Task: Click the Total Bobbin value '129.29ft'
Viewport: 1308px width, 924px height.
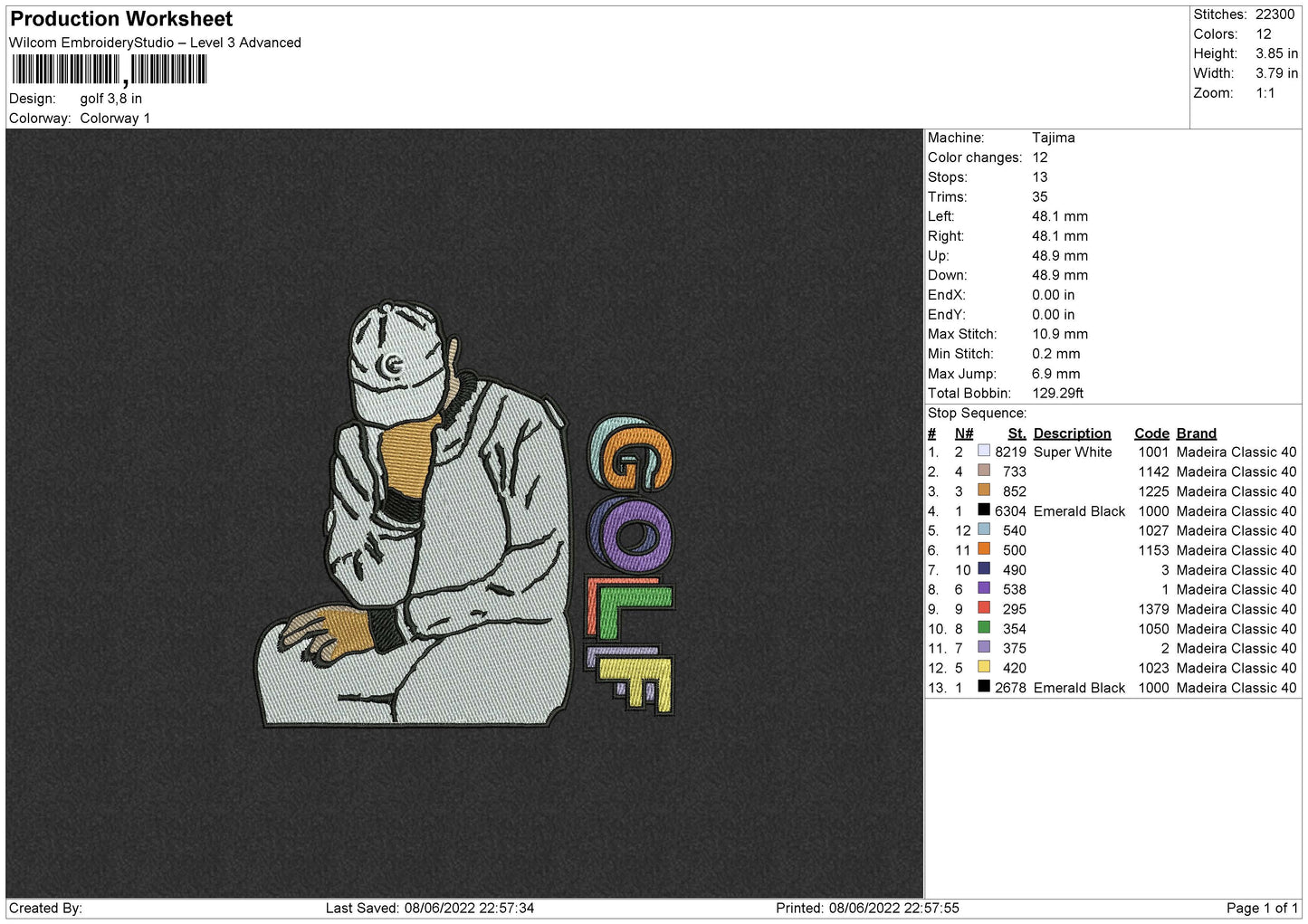Action: tap(1058, 393)
